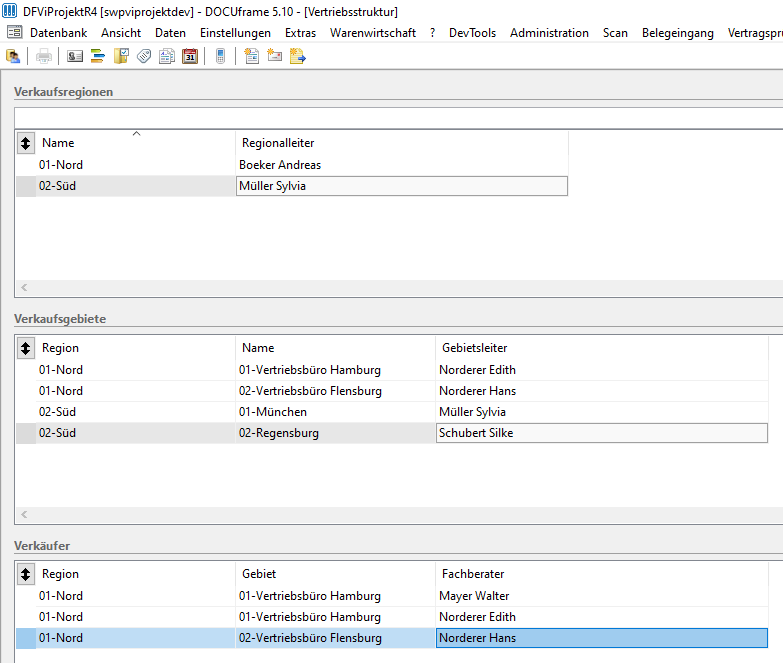Click Norderer Edith Gebietsleiter cell

pyautogui.click(x=602, y=370)
